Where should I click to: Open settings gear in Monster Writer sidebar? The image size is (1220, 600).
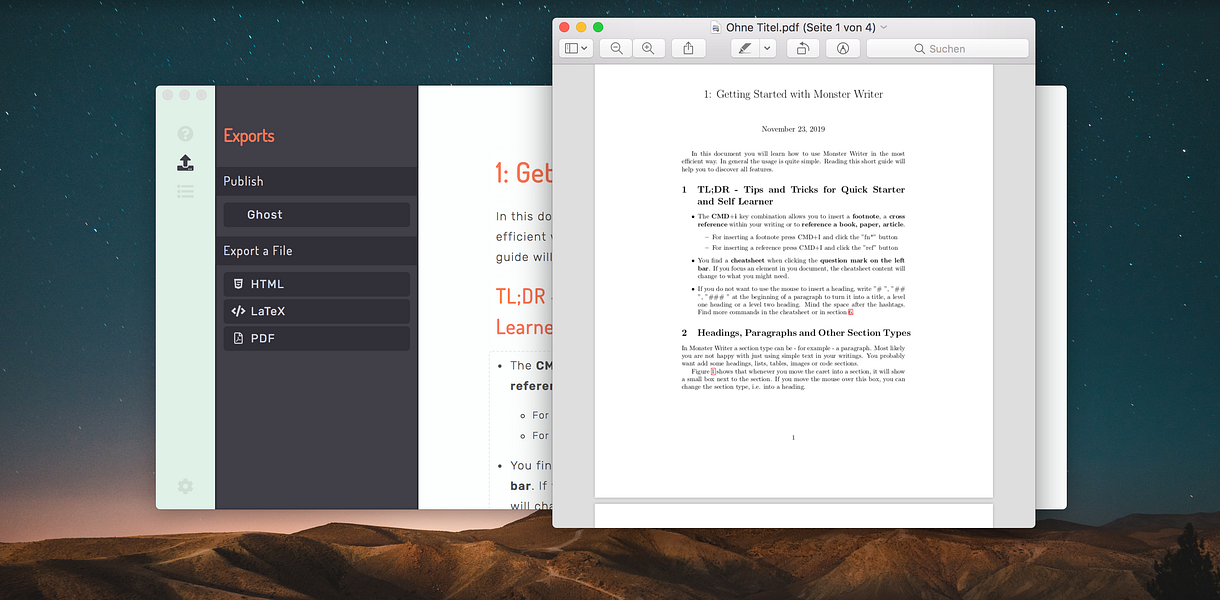[x=185, y=486]
